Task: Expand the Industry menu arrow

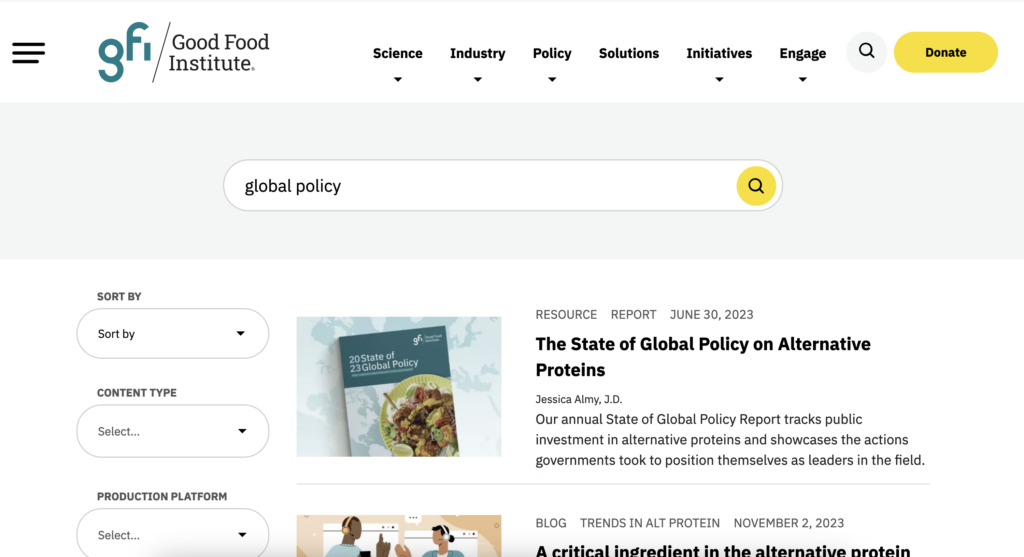Action: click(477, 80)
